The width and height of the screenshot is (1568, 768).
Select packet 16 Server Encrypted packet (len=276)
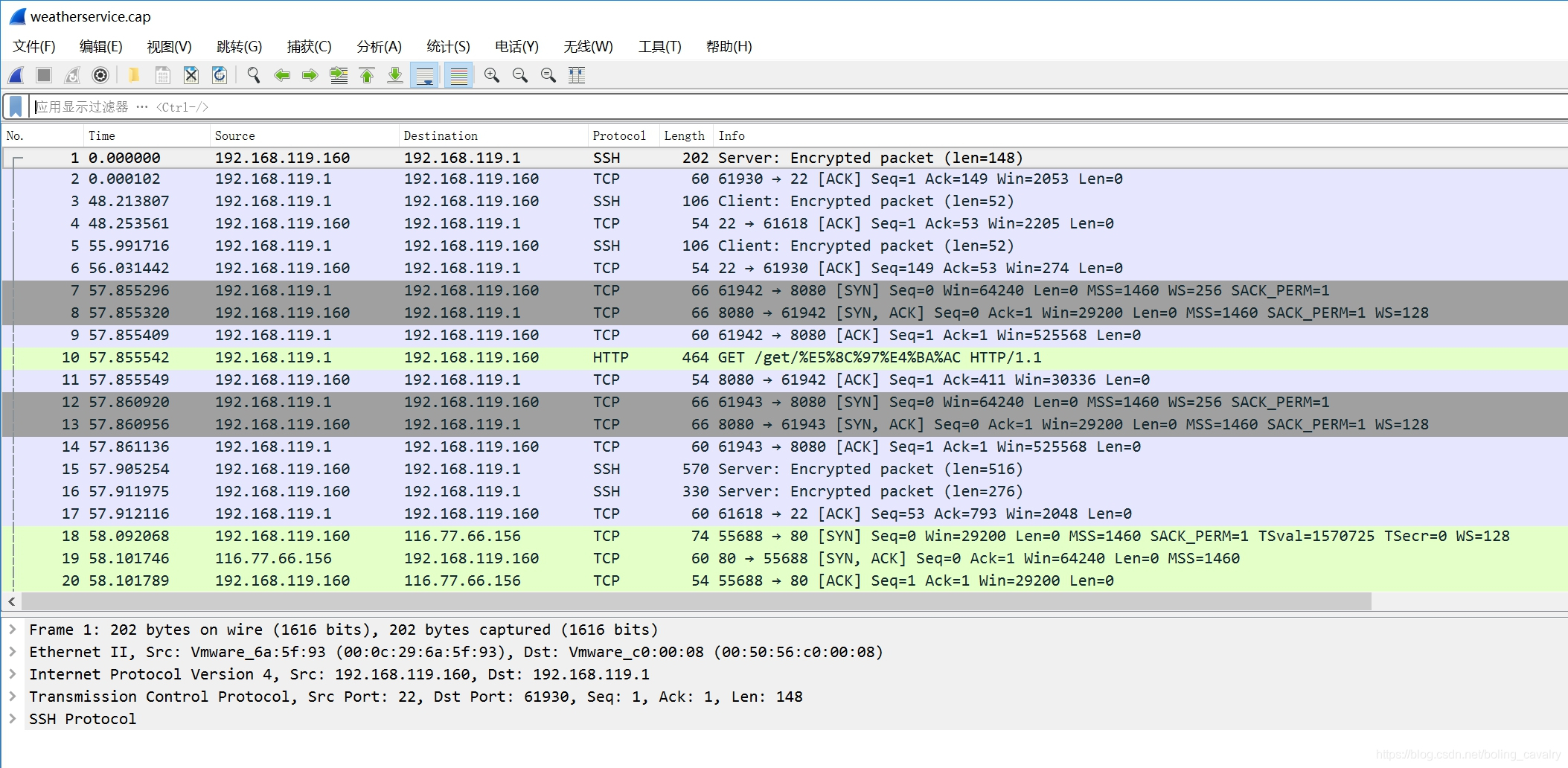tap(784, 492)
